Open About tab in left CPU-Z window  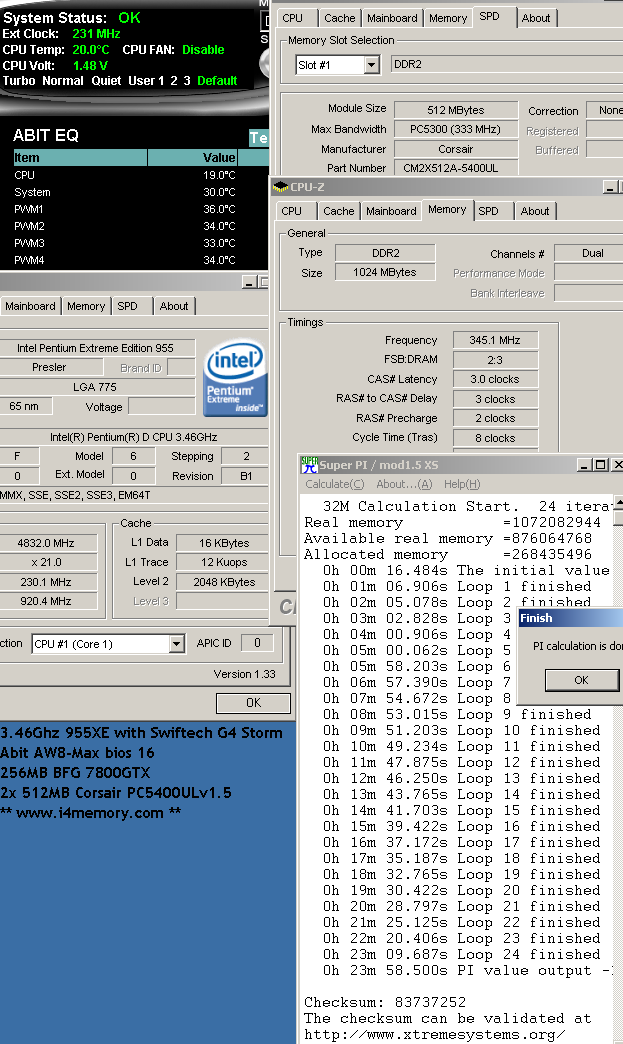pyautogui.click(x=174, y=306)
